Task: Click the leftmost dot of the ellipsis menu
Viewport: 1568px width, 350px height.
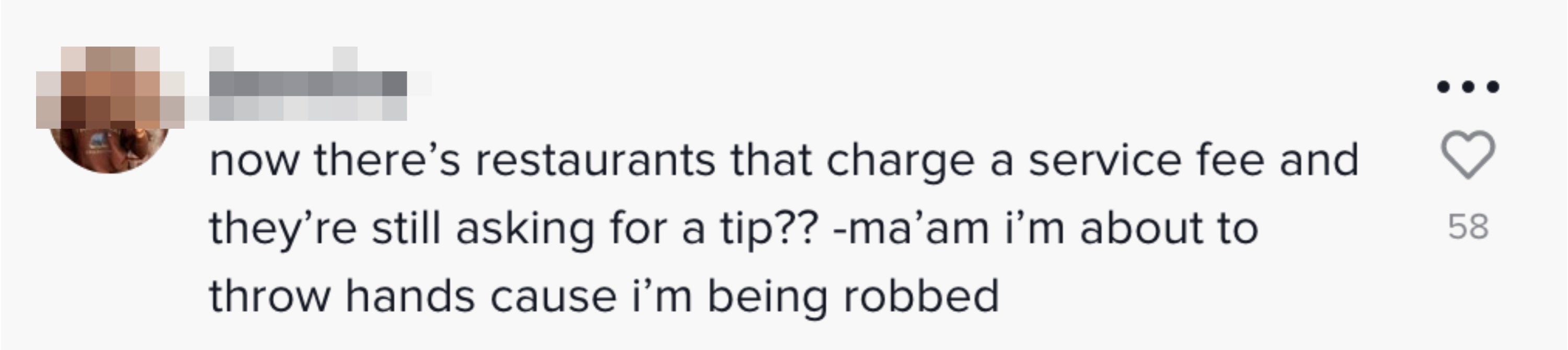Action: [1443, 87]
